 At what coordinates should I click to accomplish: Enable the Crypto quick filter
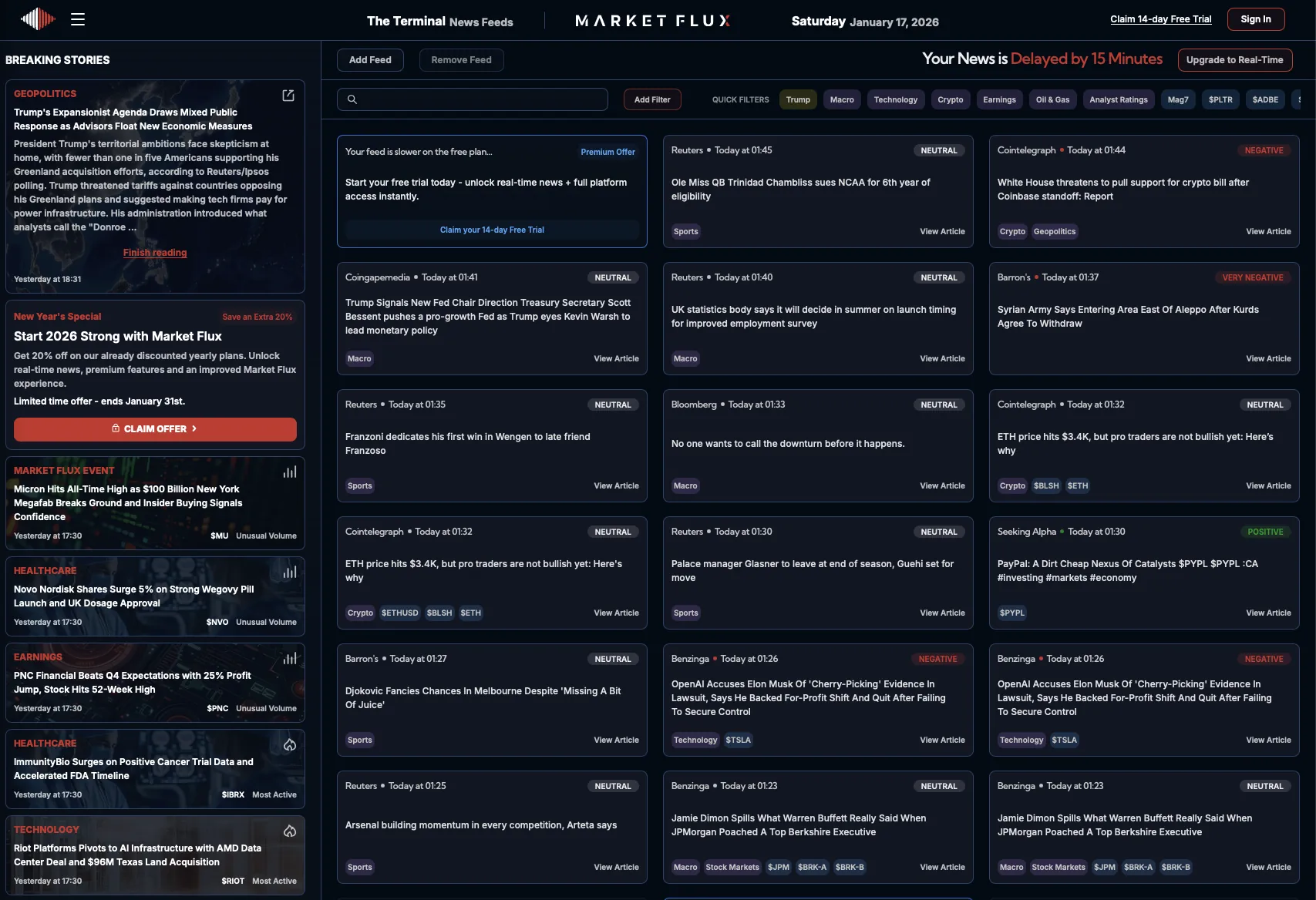pyautogui.click(x=950, y=99)
